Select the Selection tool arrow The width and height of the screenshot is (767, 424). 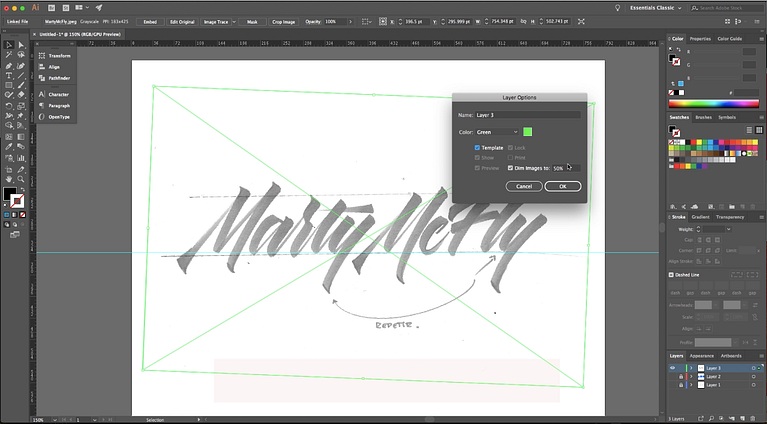(x=8, y=45)
